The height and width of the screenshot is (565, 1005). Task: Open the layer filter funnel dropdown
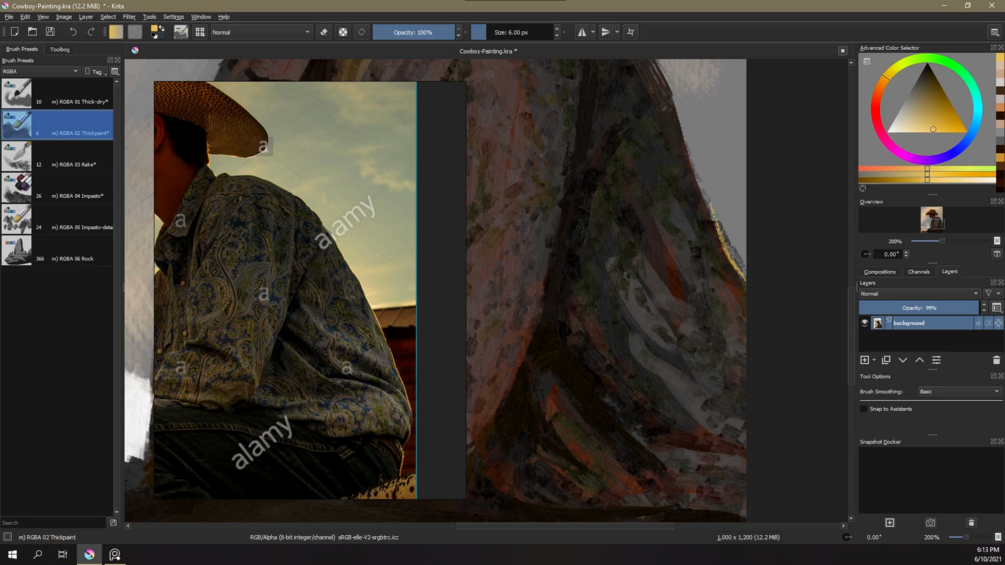(x=991, y=293)
